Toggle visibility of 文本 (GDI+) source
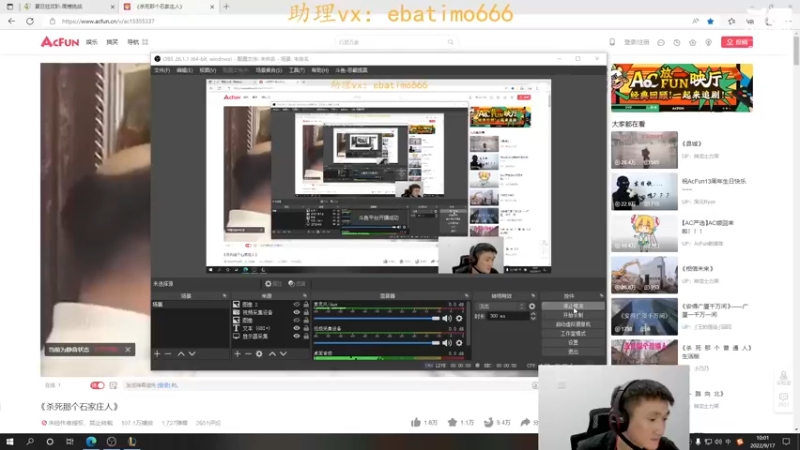The height and width of the screenshot is (450, 800). coord(296,328)
